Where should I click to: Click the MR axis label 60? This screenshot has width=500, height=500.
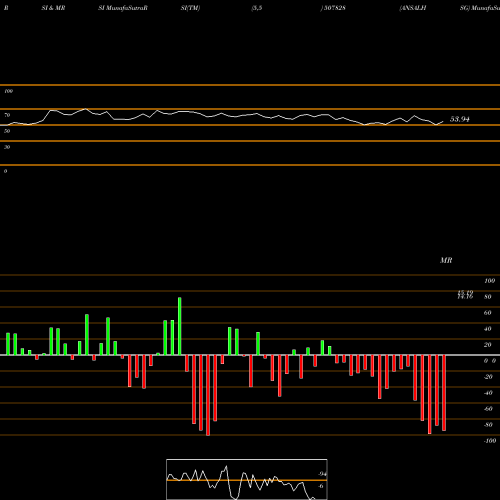[x=488, y=313]
